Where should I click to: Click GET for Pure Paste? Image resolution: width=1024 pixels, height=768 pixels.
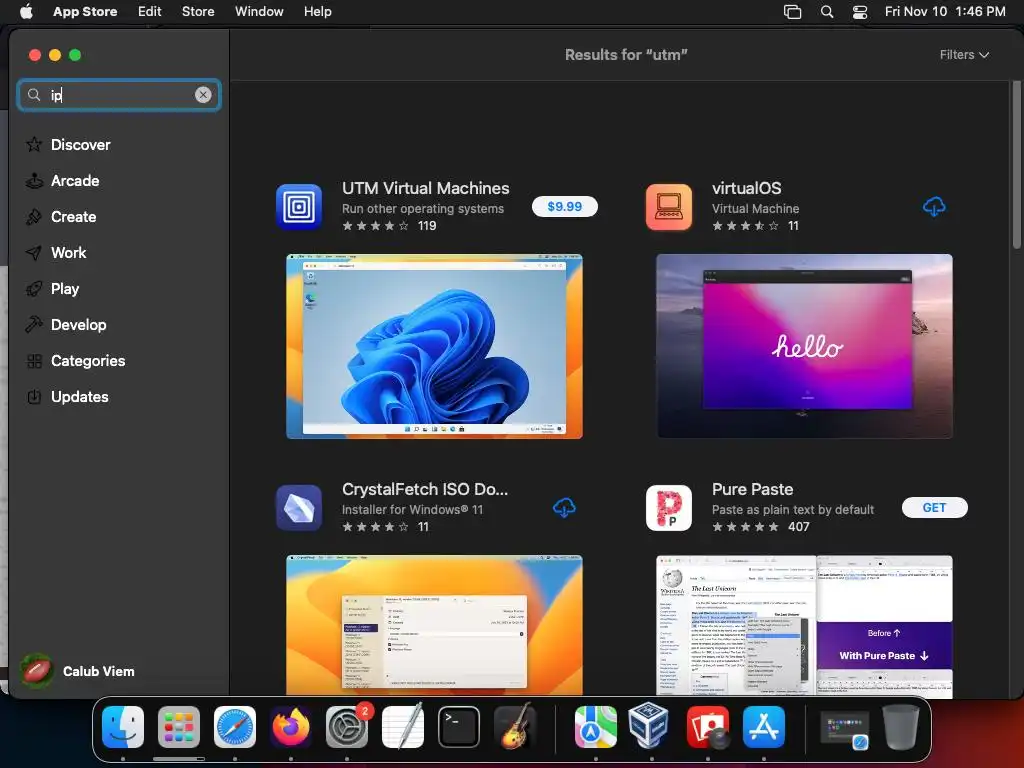point(934,507)
